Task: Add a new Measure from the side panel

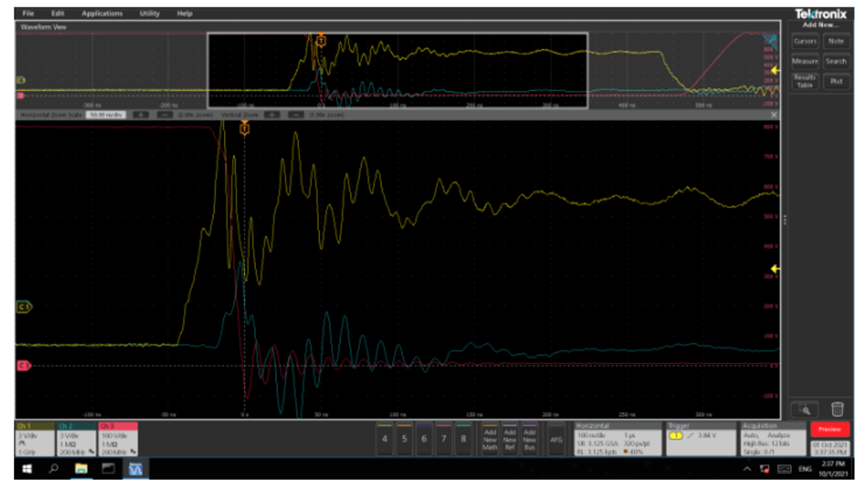Action: pos(805,61)
